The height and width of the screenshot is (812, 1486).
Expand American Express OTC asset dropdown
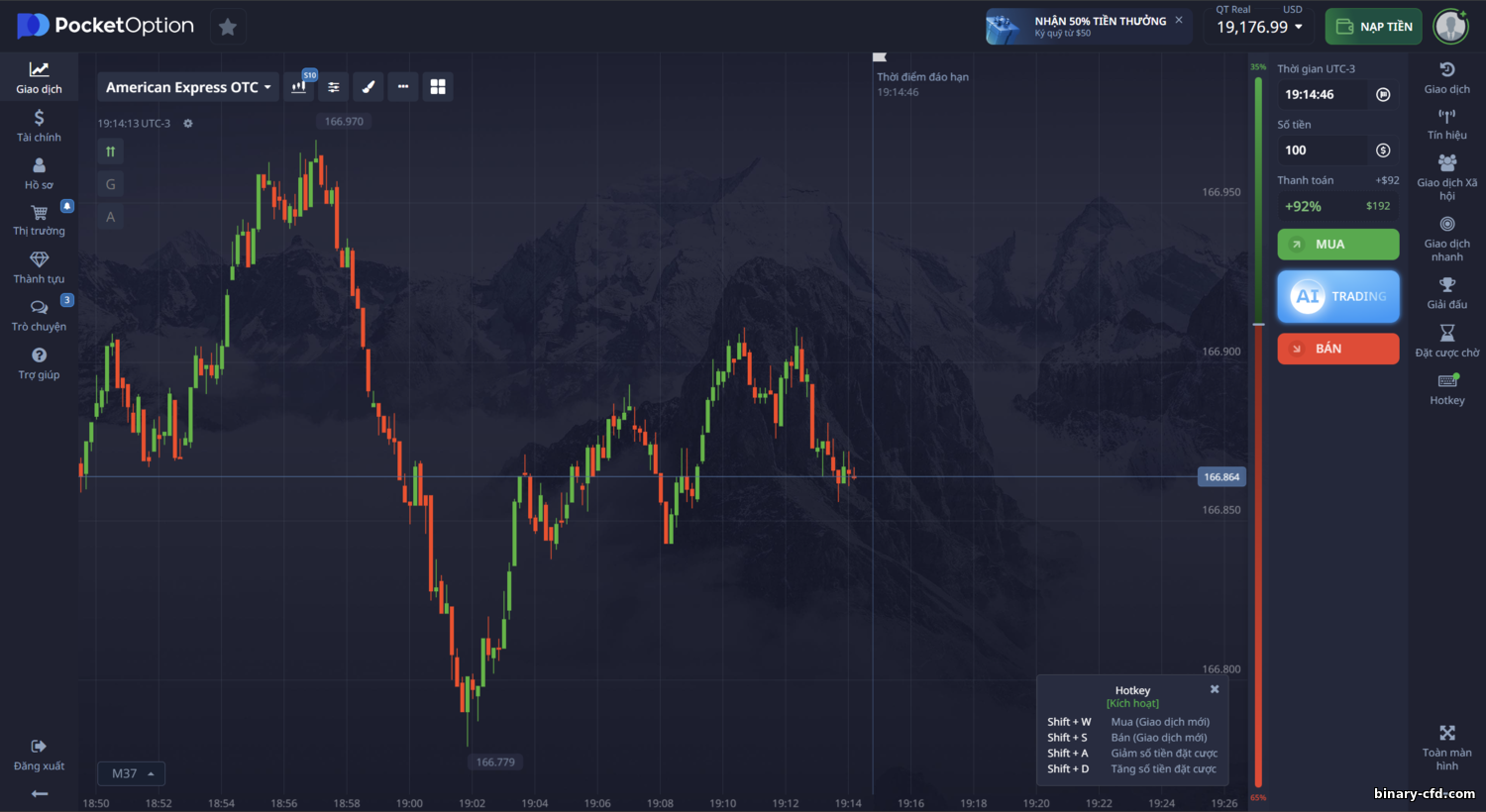188,87
